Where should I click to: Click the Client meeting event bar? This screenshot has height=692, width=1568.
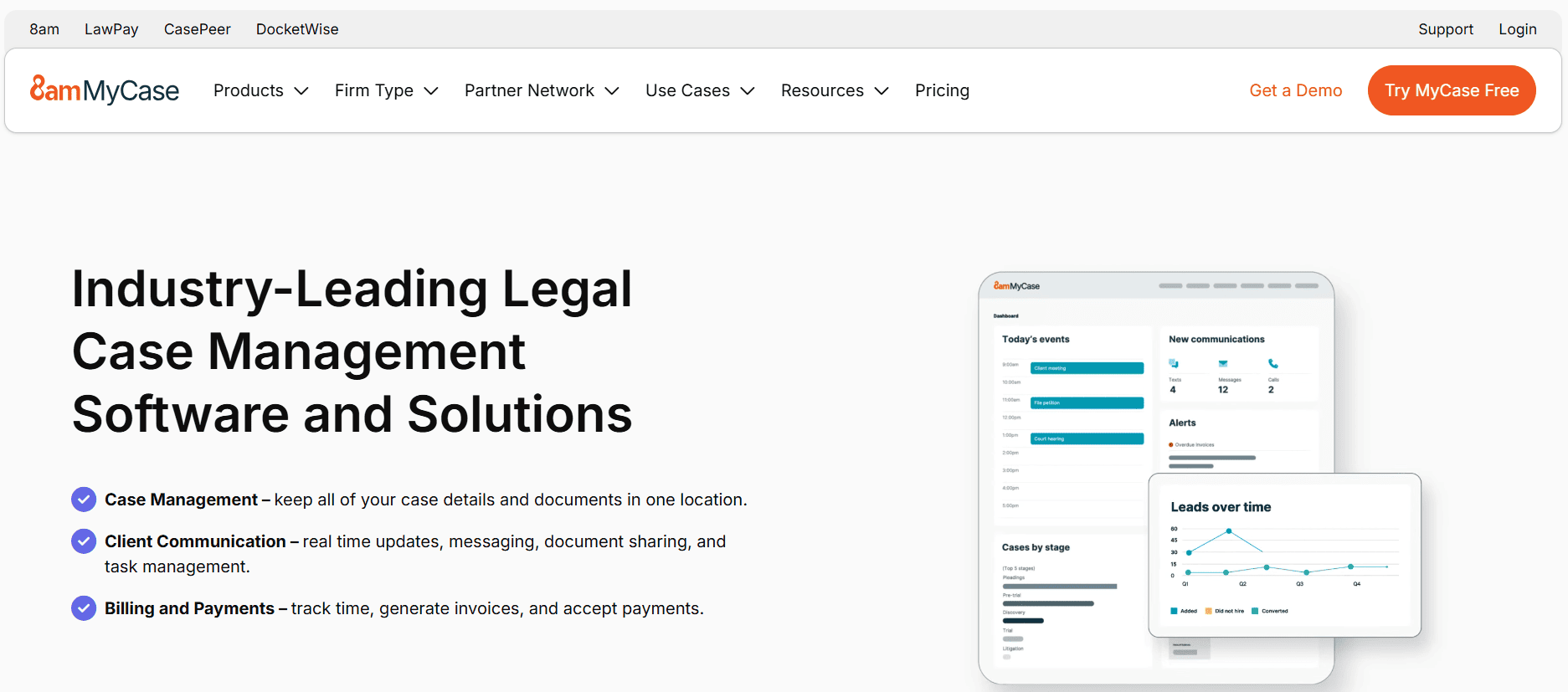click(x=1087, y=368)
